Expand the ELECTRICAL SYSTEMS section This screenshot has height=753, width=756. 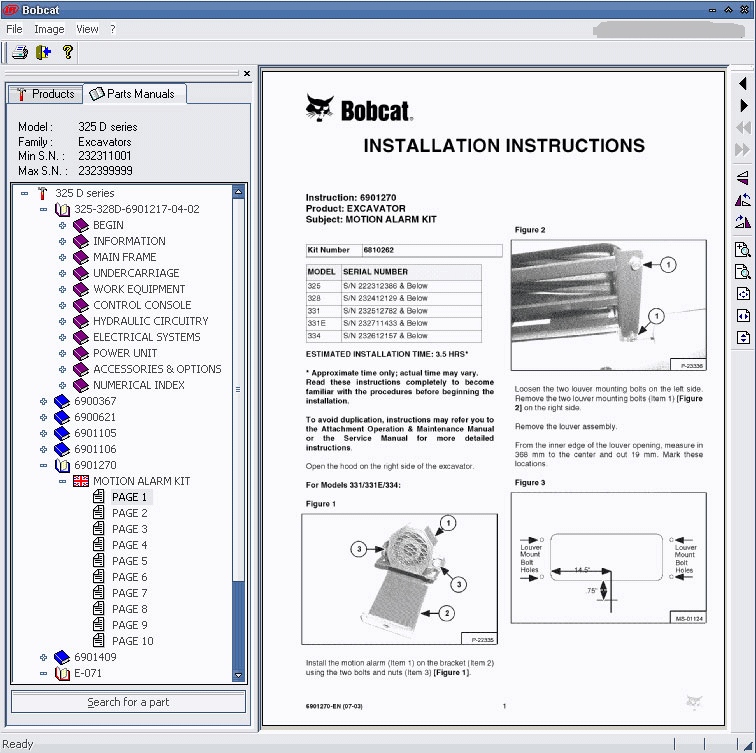point(62,337)
